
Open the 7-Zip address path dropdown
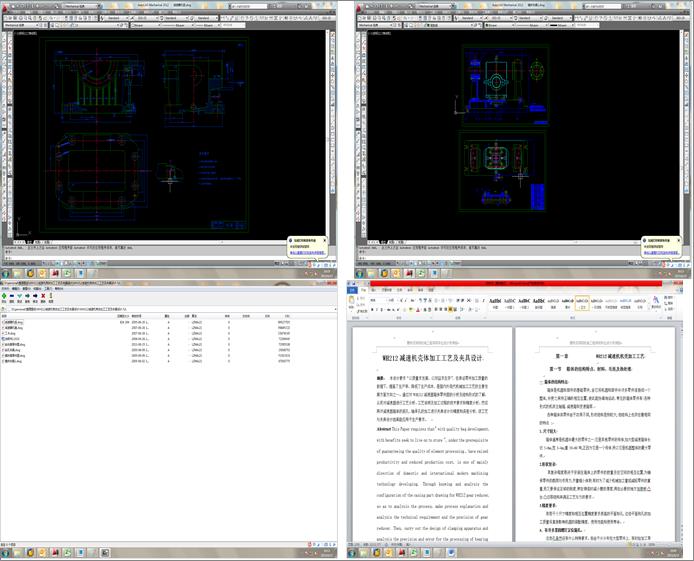pos(336,307)
